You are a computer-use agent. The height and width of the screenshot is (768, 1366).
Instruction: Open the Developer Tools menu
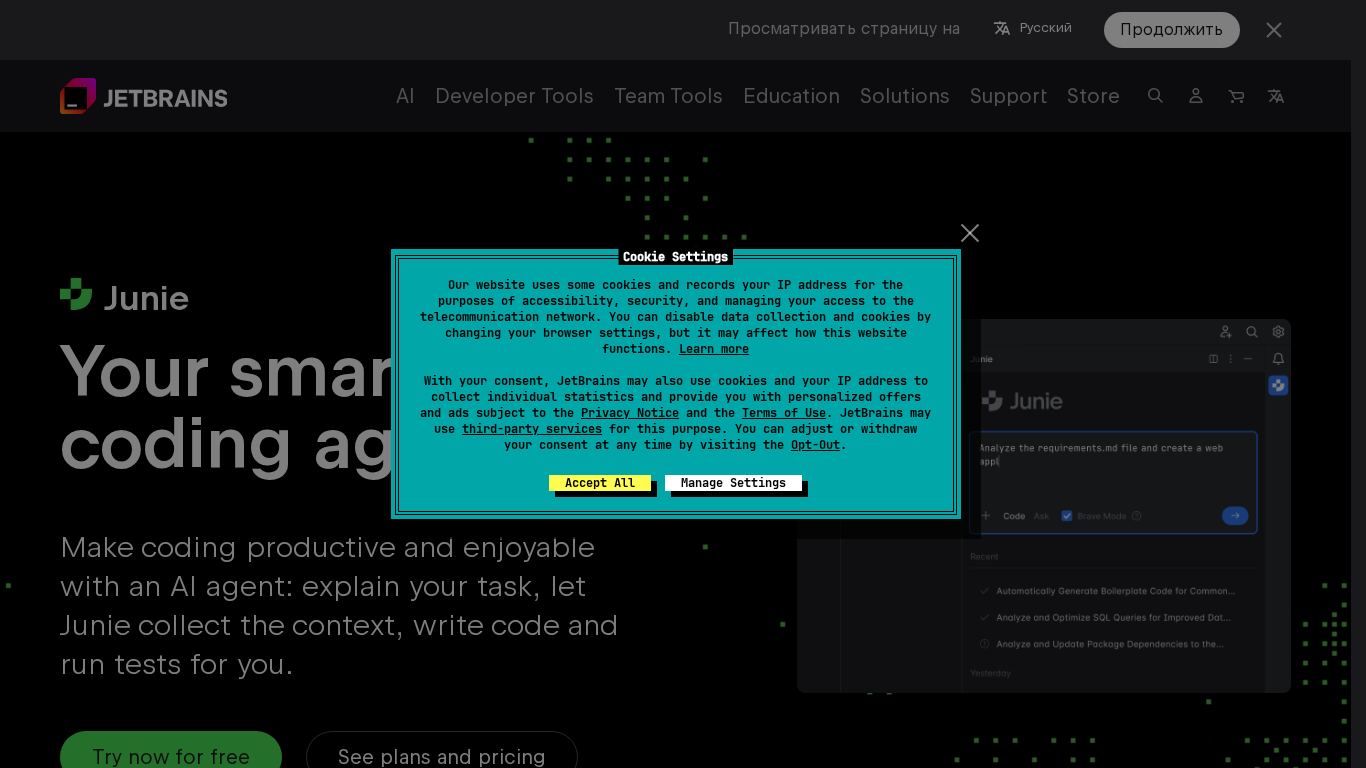point(514,96)
